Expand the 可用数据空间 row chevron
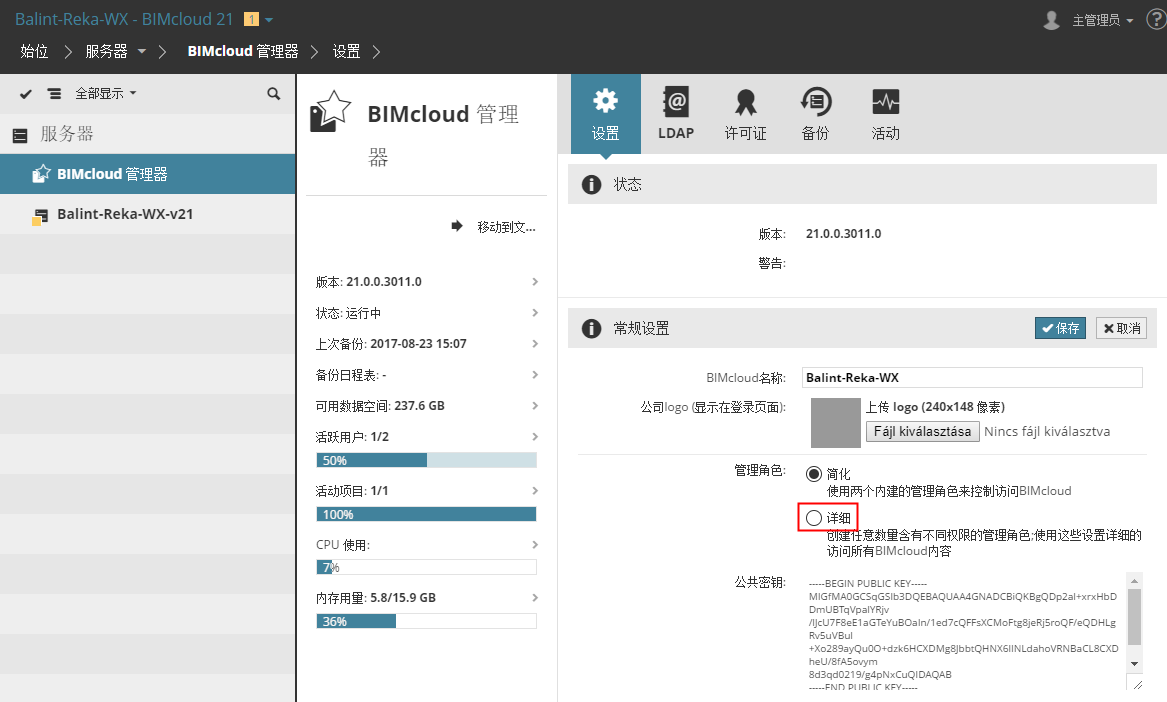 535,406
